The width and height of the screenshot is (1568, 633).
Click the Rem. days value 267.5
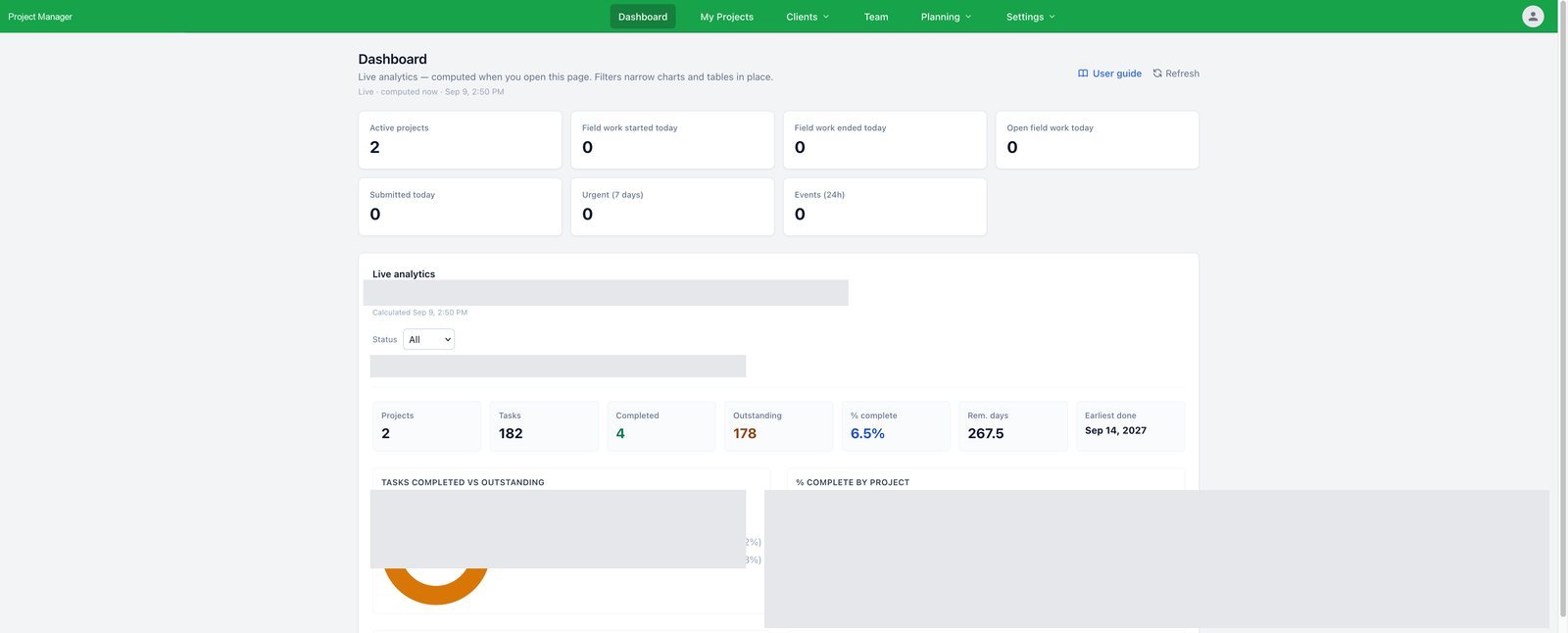point(986,433)
